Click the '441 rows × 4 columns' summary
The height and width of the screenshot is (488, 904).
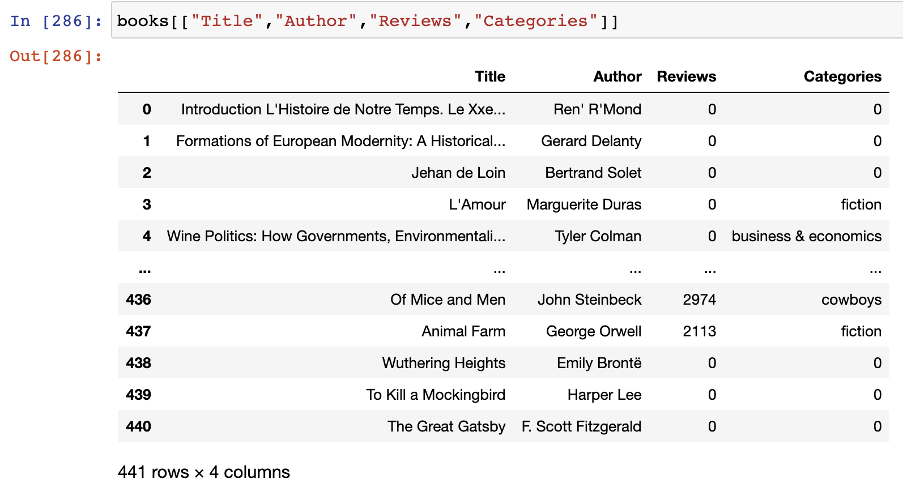click(204, 472)
